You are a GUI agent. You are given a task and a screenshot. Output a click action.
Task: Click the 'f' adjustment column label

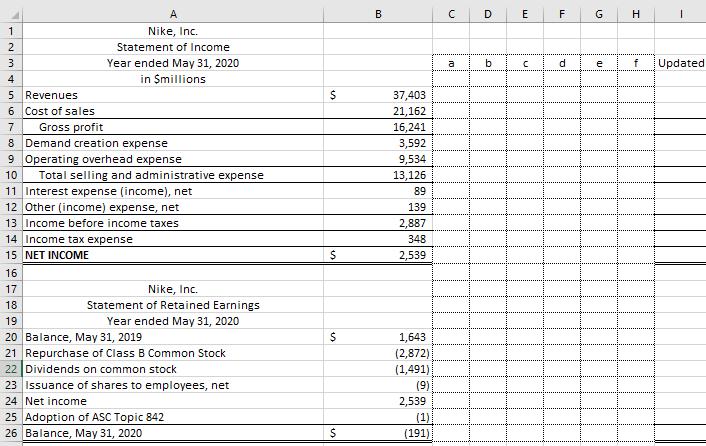pyautogui.click(x=635, y=63)
